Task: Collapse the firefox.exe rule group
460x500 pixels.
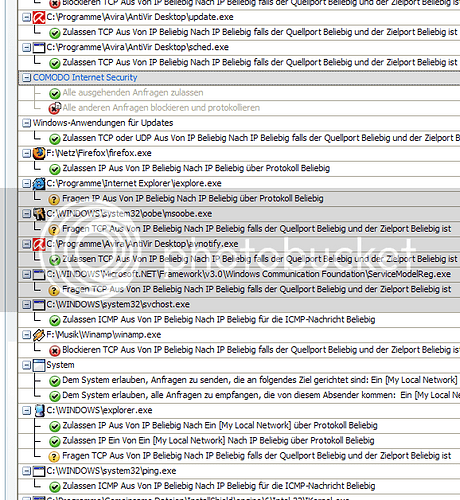Action: coord(26,153)
